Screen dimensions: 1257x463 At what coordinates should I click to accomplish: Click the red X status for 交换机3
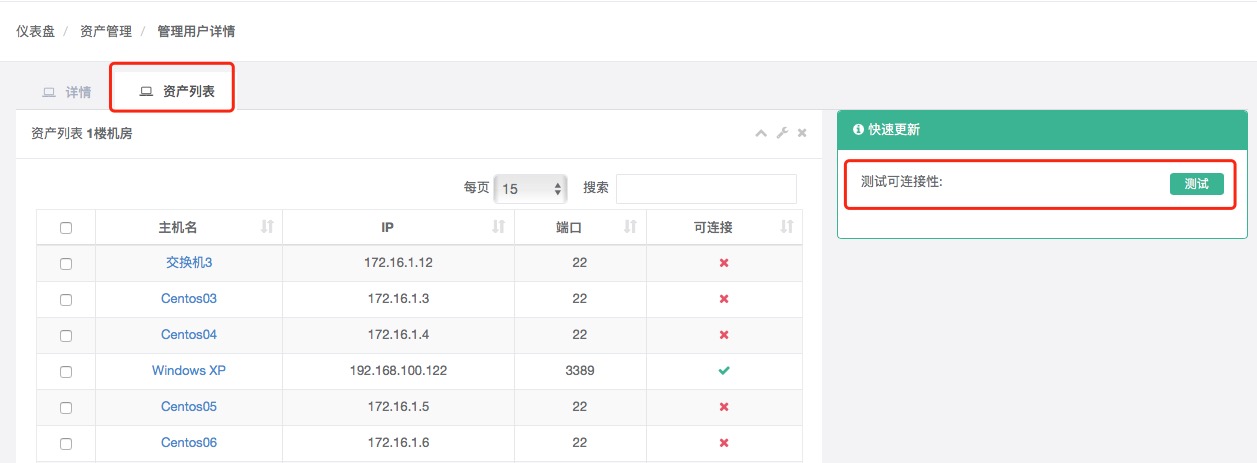[x=724, y=263]
